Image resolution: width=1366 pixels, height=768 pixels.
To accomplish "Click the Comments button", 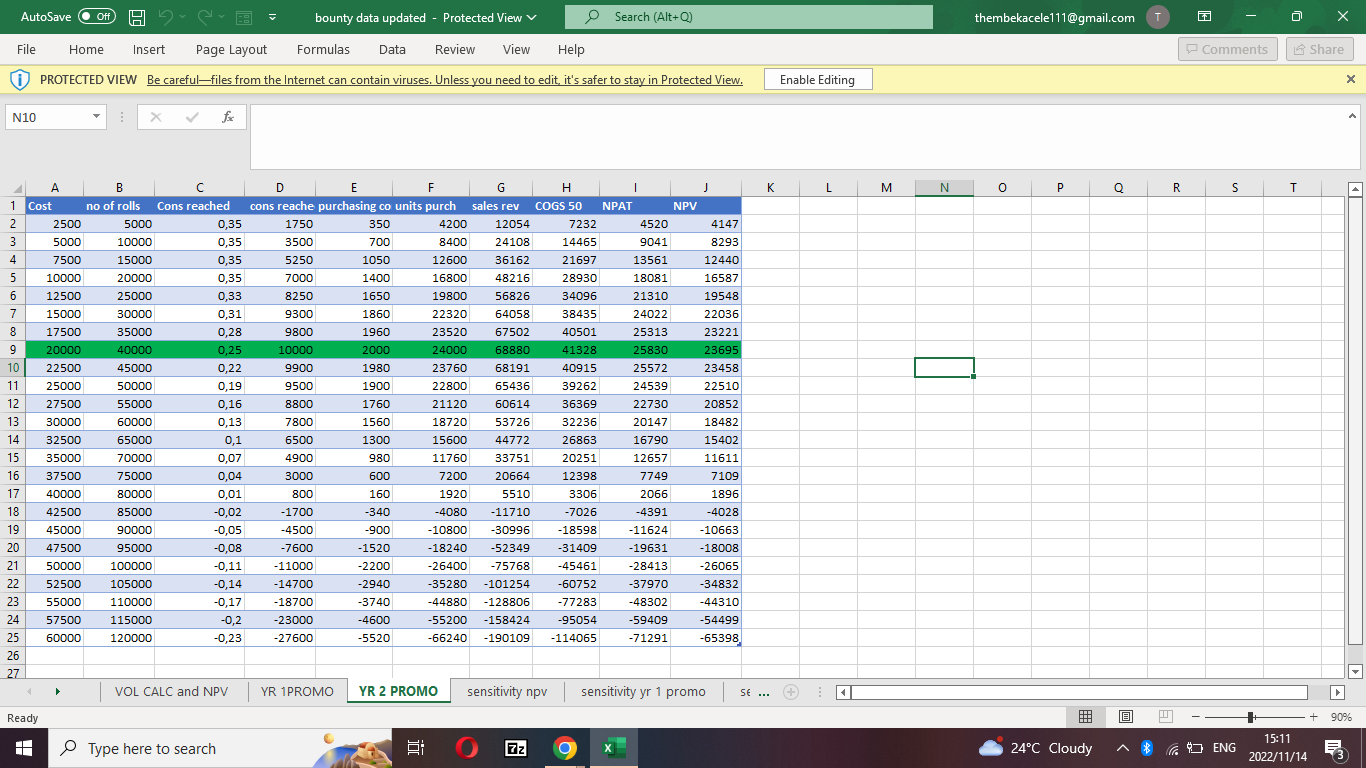I will point(1227,49).
